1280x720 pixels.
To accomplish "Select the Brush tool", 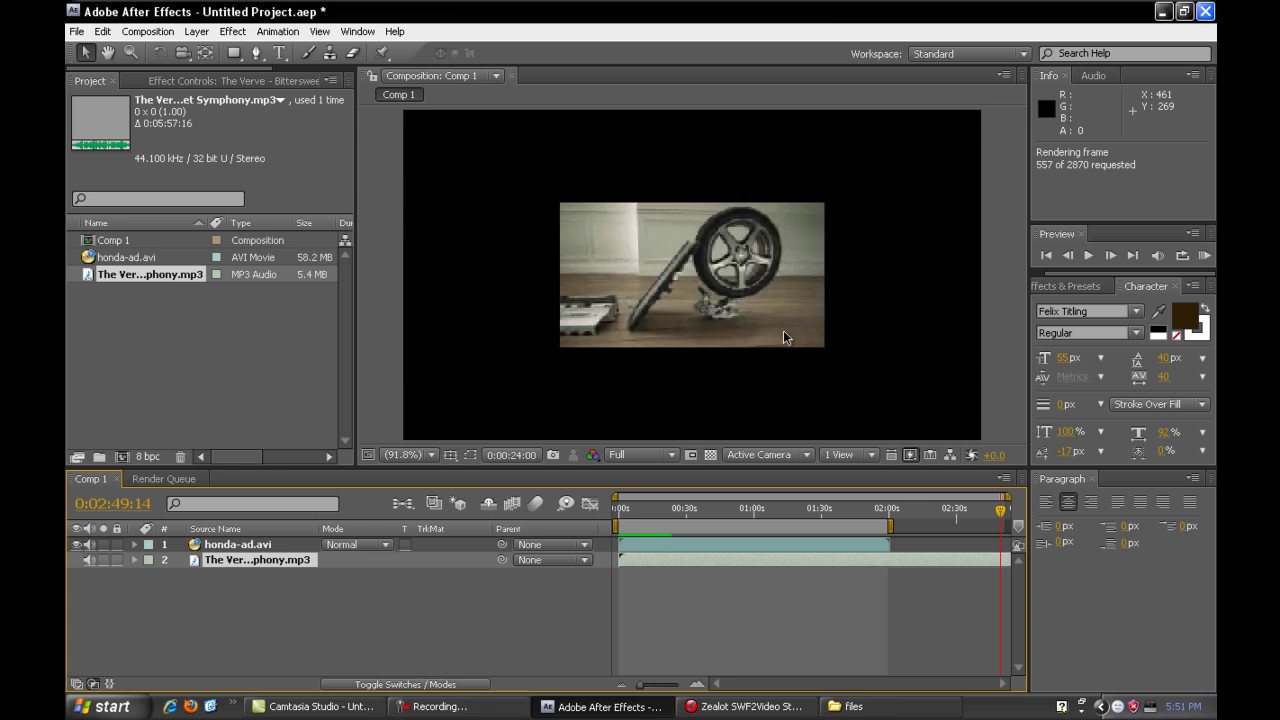I will pos(309,53).
